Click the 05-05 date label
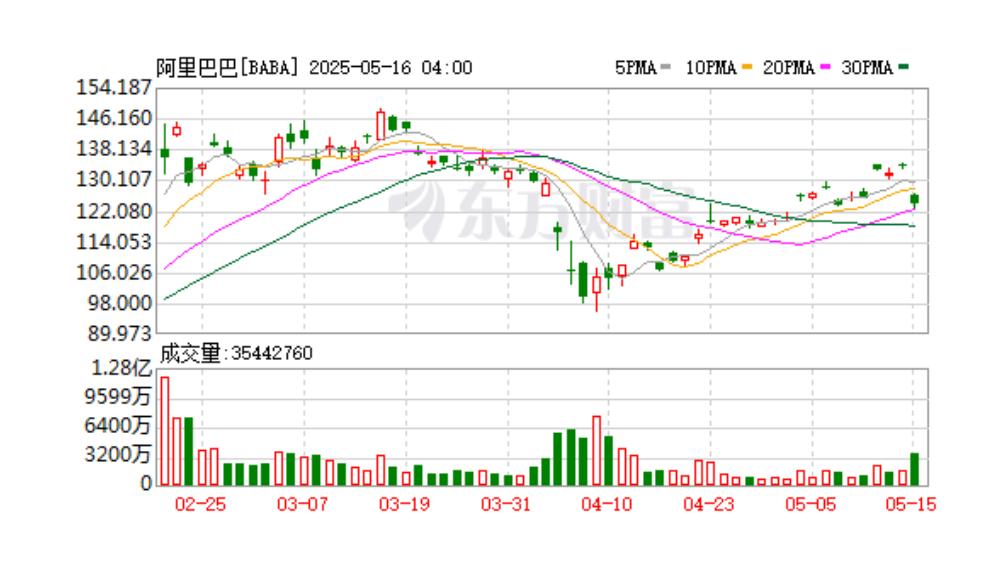The image size is (1008, 562). coord(811,504)
